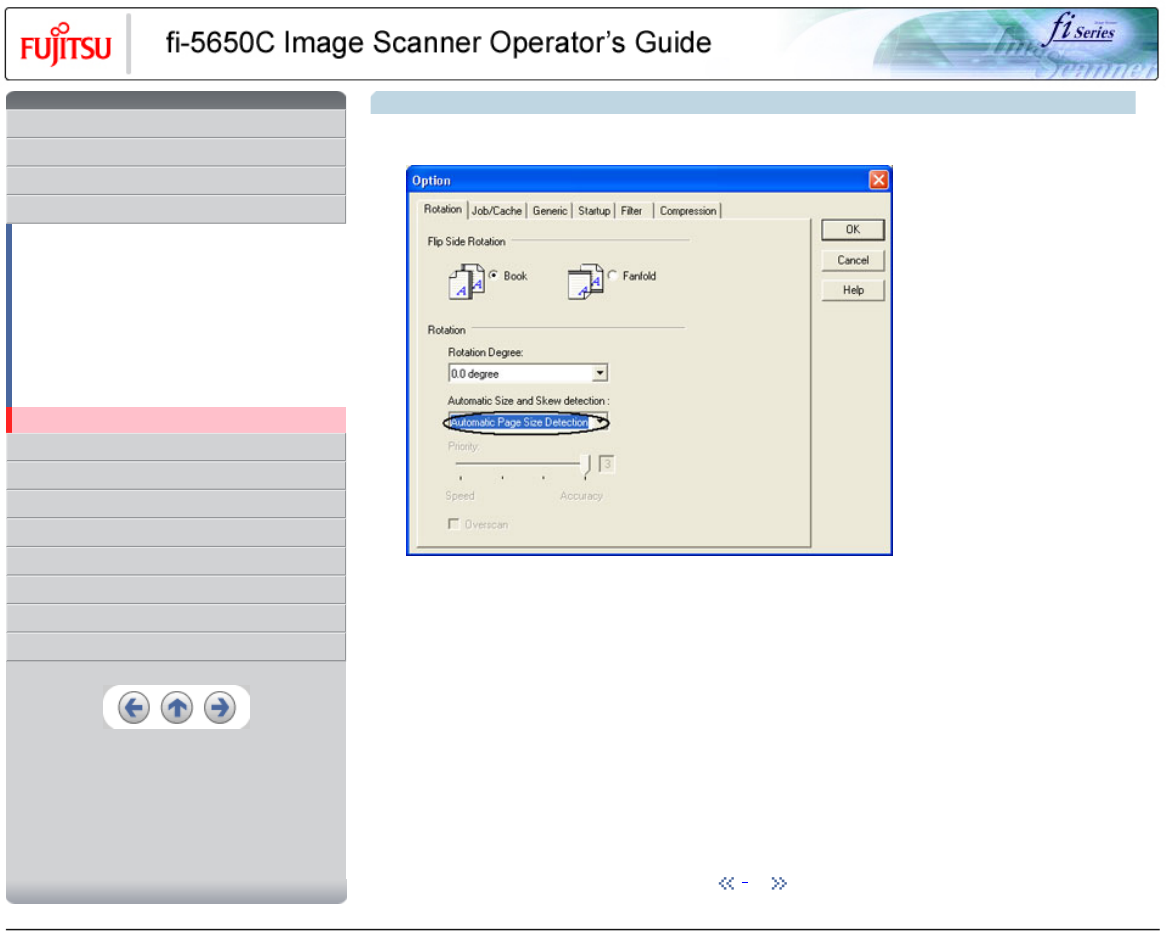Open the Compression tab
The height and width of the screenshot is (933, 1166).
coord(688,211)
